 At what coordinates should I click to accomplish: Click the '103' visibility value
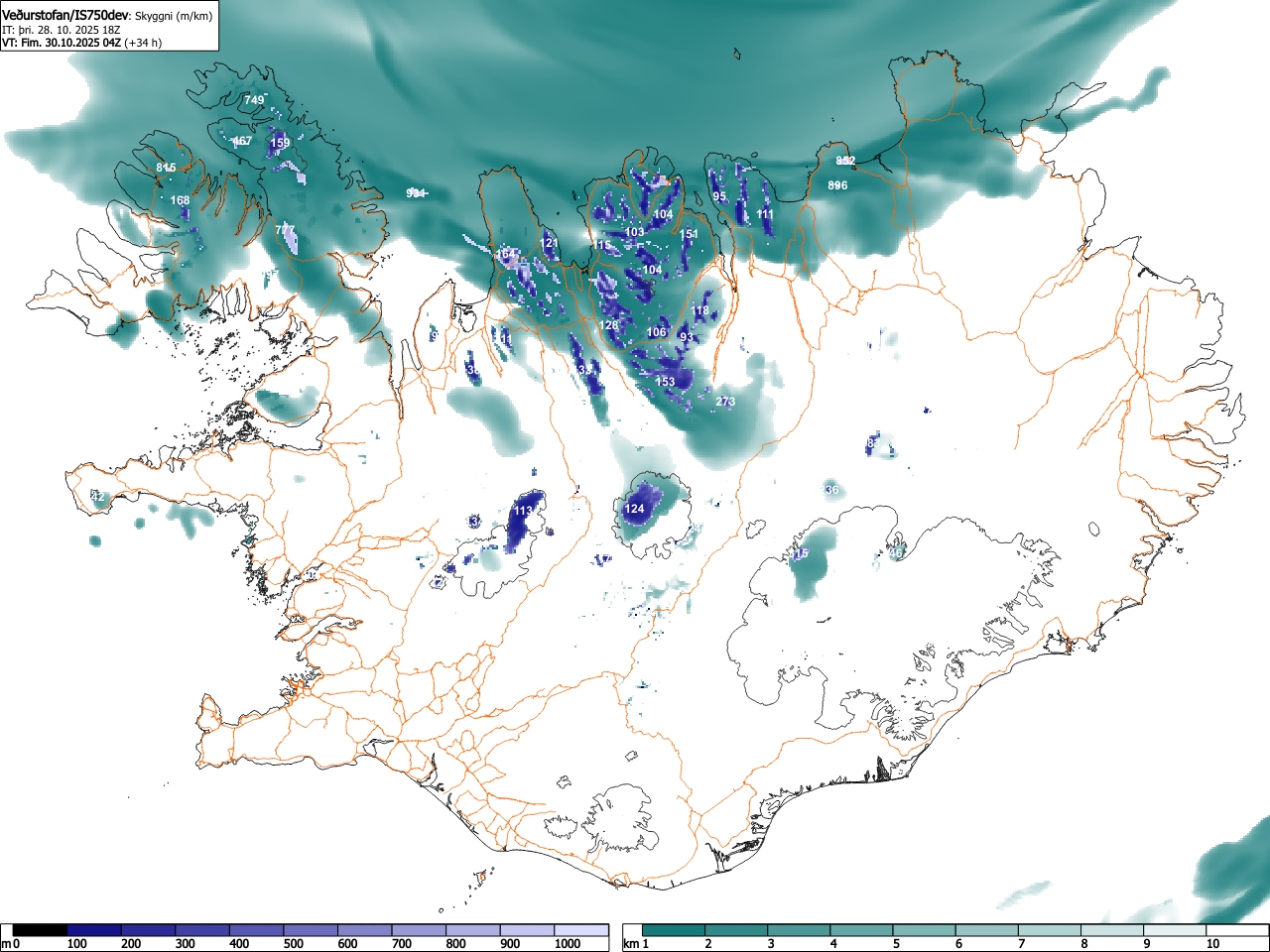635,232
